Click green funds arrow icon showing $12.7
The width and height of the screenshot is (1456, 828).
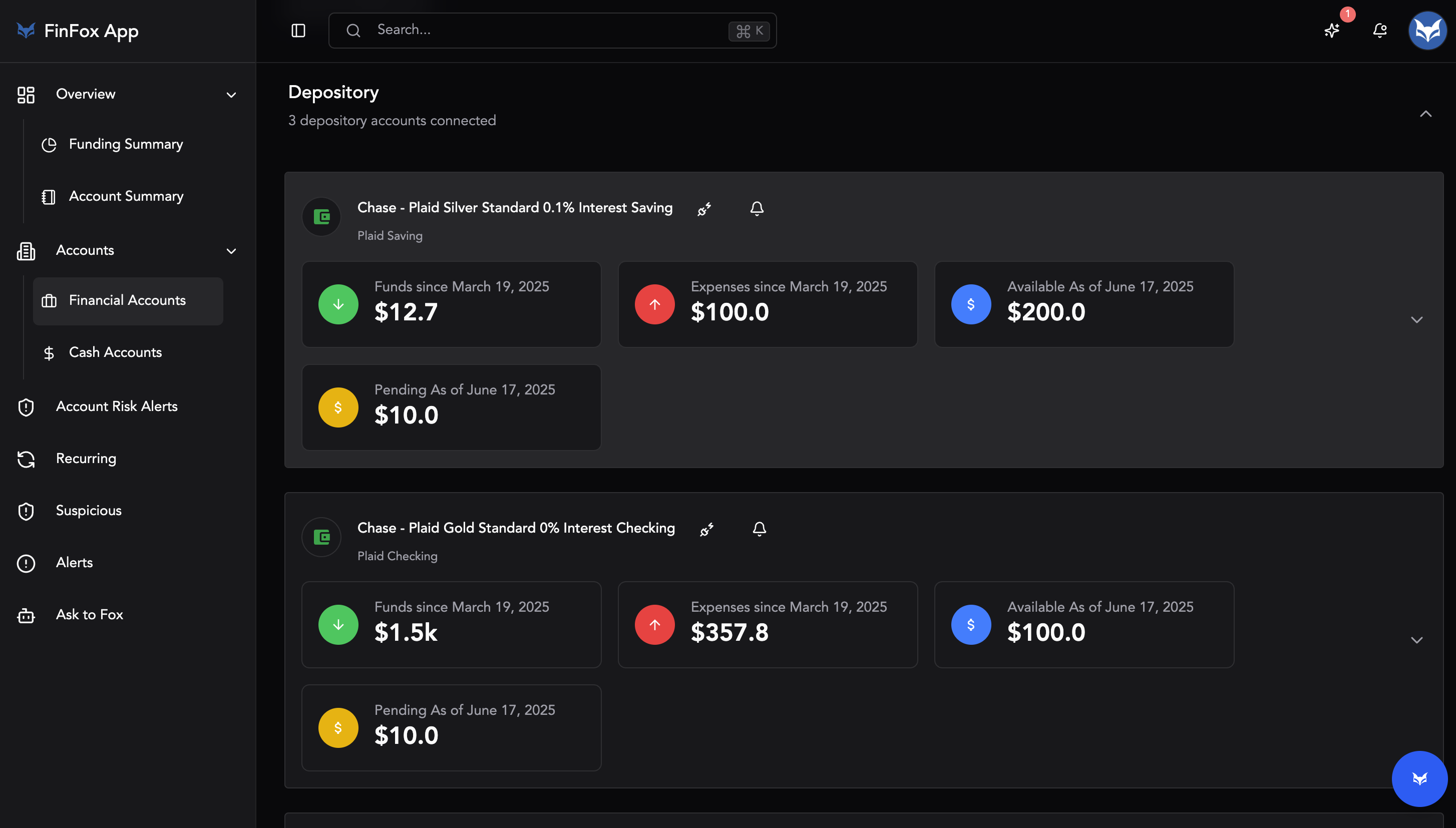tap(338, 304)
